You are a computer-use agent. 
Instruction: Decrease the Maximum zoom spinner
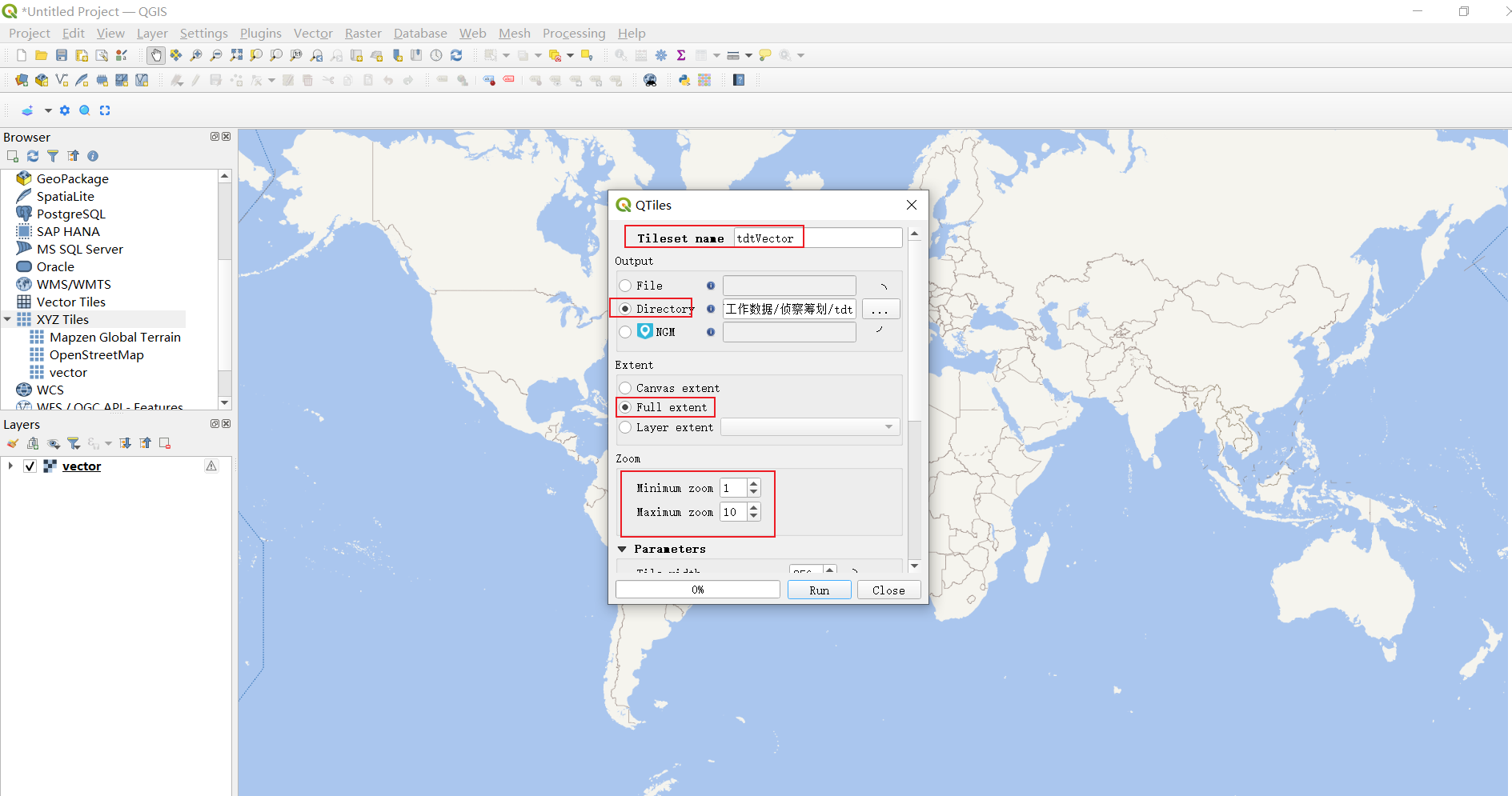click(x=753, y=516)
